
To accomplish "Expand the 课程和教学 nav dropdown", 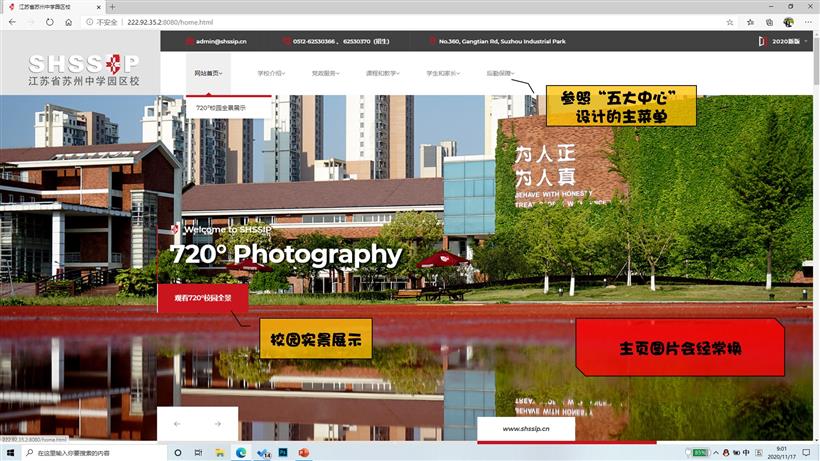I will pyautogui.click(x=382, y=73).
